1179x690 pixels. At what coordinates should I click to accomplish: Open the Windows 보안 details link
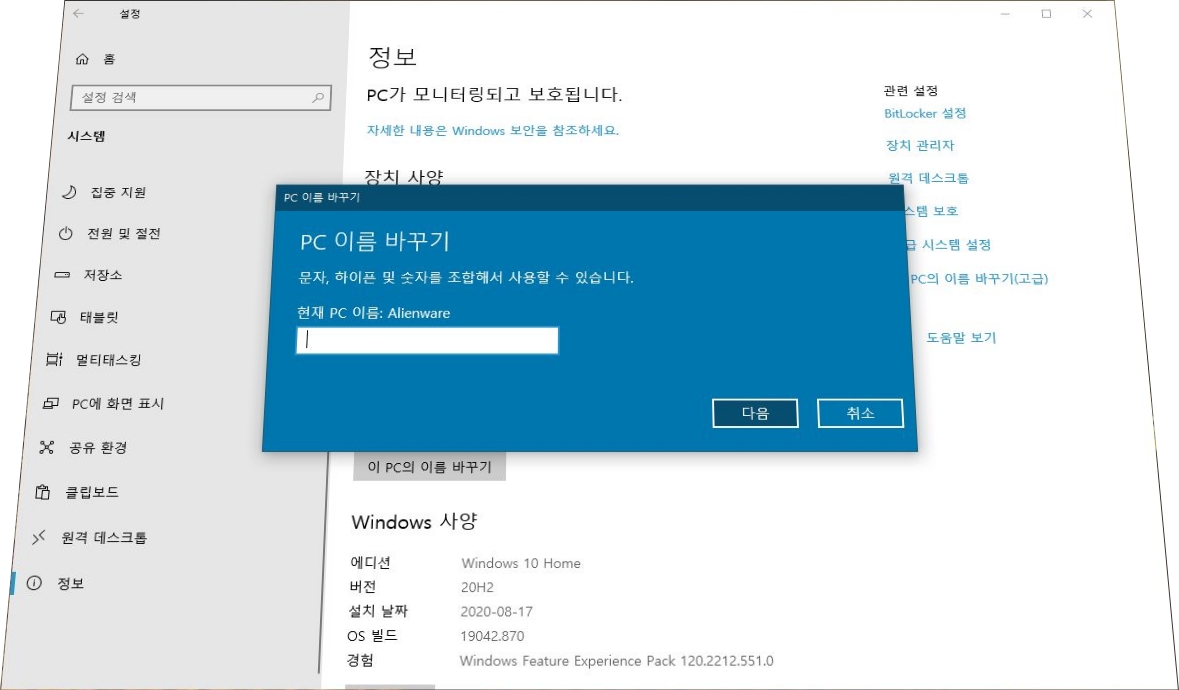(x=493, y=130)
